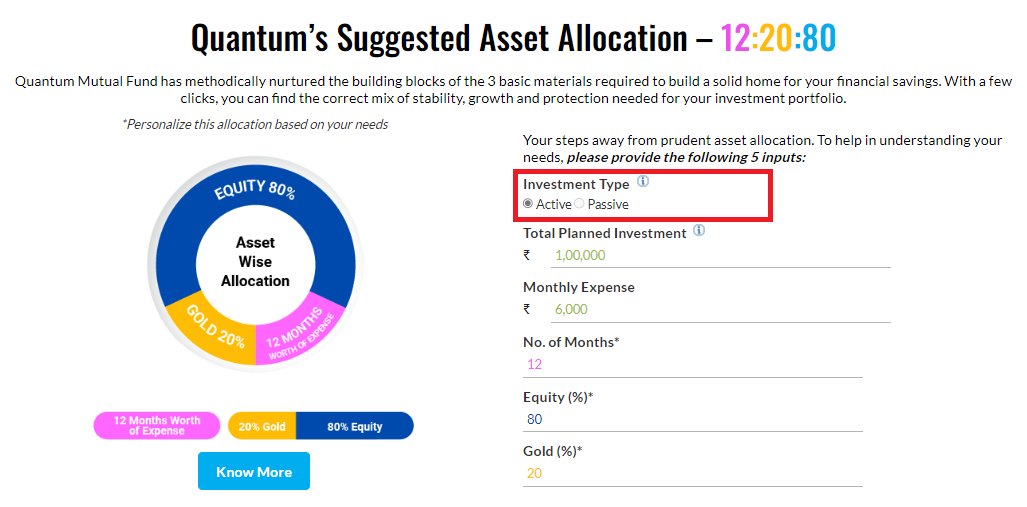Click the Monthly Expense amount field
This screenshot has height=507, width=1027.
[x=720, y=310]
